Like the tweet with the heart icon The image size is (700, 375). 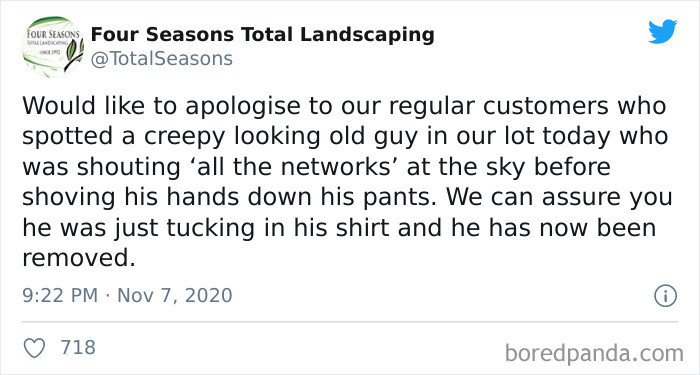34,348
